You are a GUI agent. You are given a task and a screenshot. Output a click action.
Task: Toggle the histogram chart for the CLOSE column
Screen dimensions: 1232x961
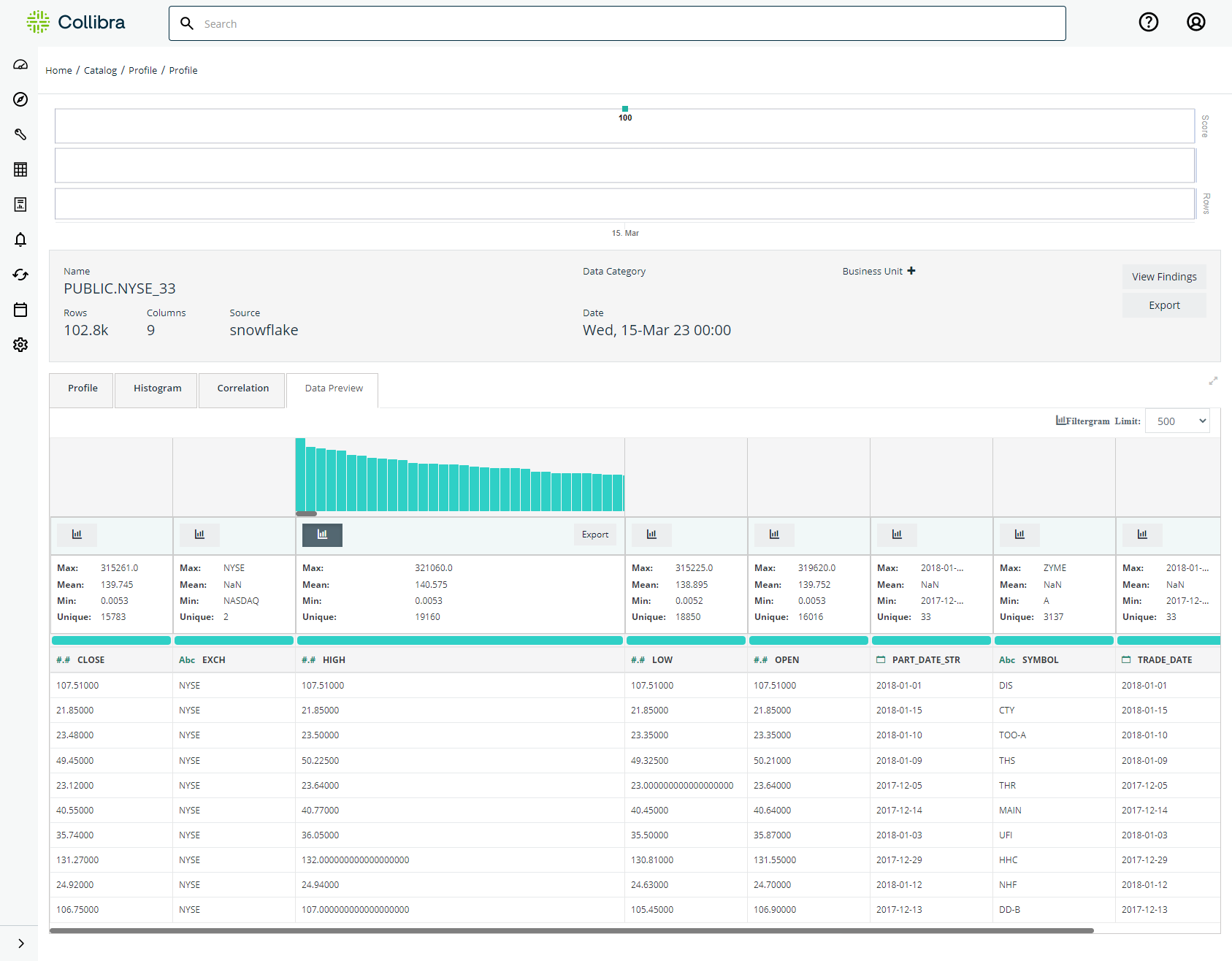[x=77, y=535]
